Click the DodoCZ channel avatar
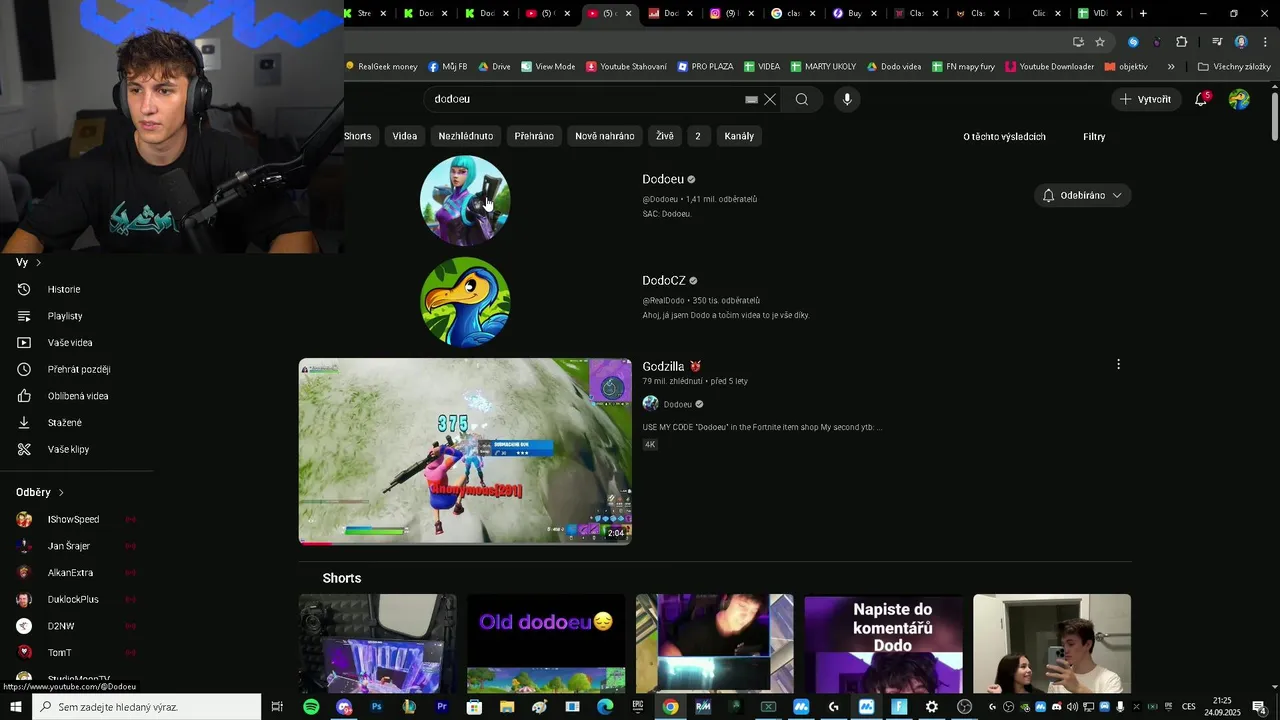1280x720 pixels. point(465,302)
